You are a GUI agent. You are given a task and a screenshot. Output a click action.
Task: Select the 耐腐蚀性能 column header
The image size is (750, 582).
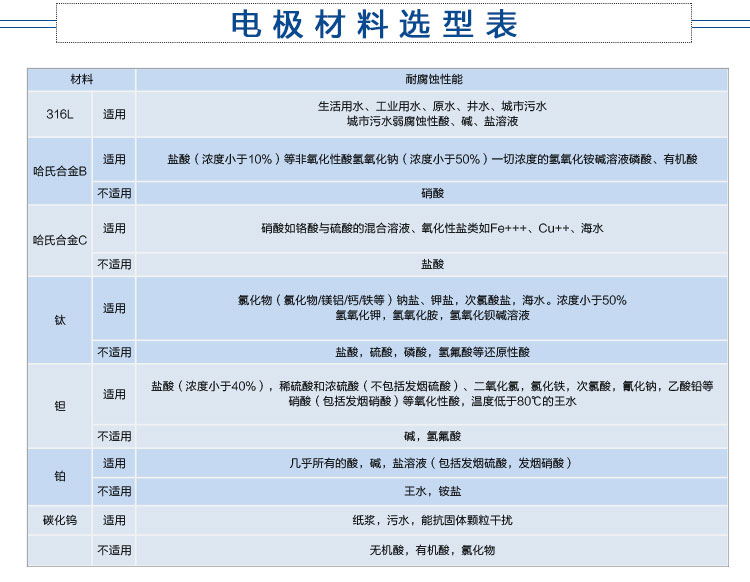pos(434,79)
